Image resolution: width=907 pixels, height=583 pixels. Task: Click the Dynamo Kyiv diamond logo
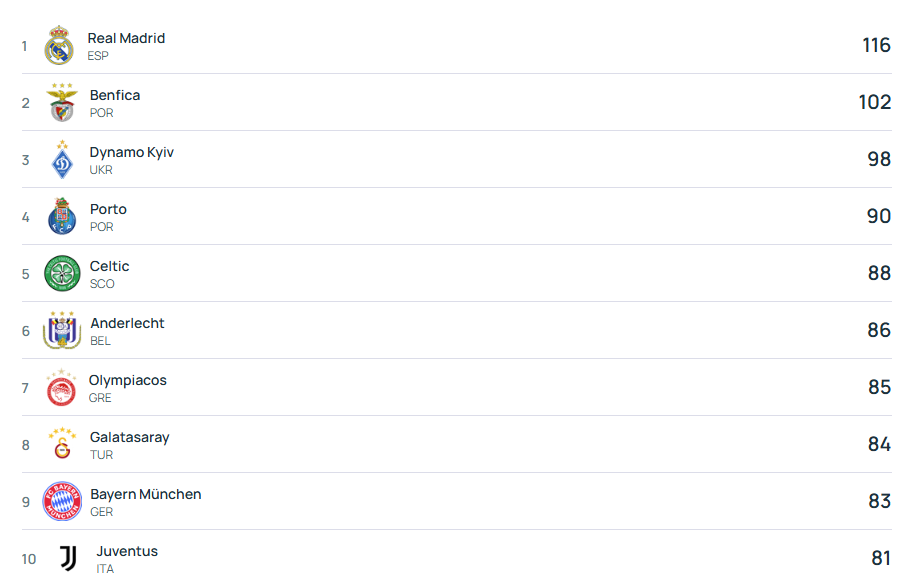click(x=62, y=160)
